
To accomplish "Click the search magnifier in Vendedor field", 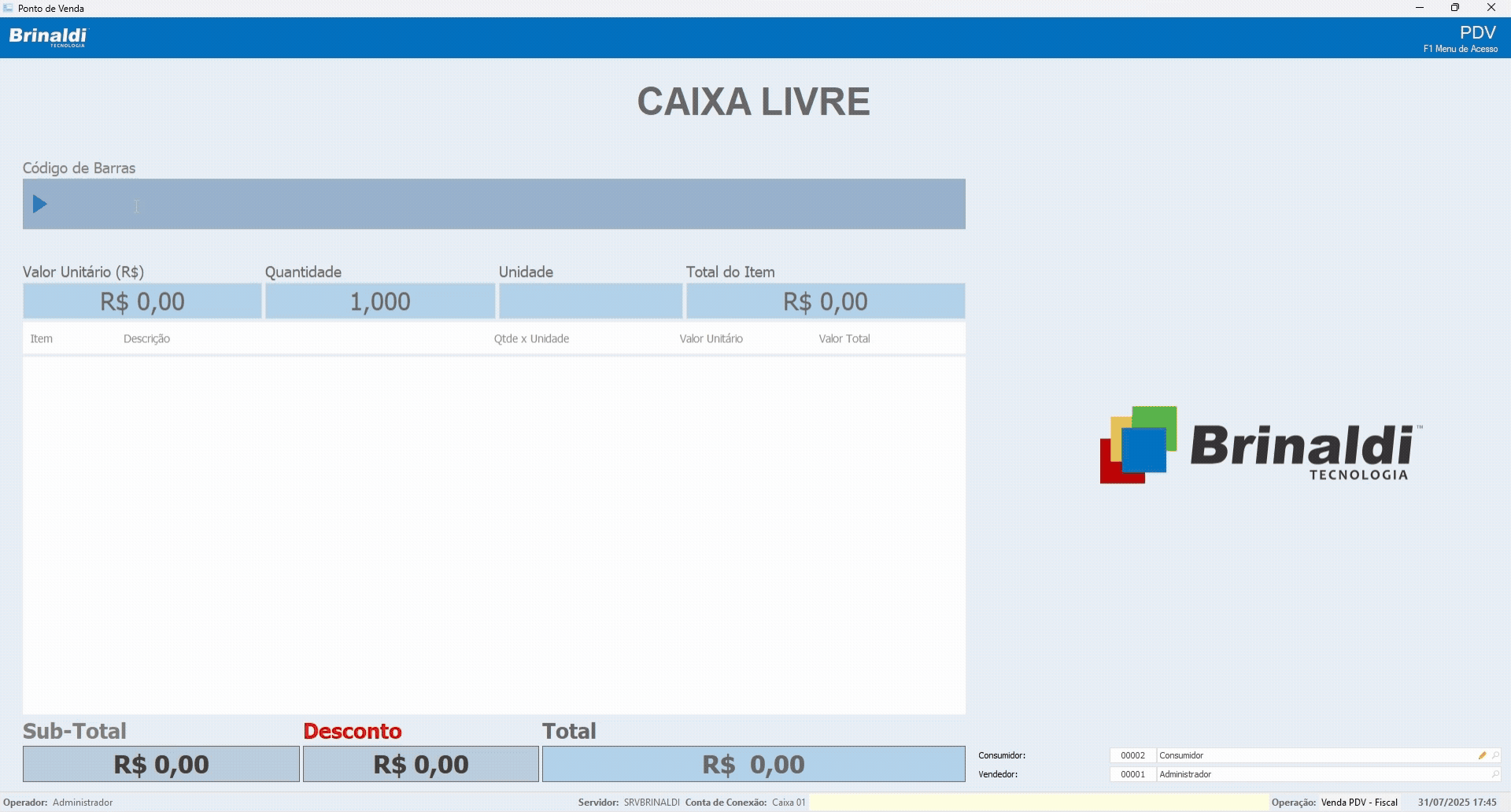I will [x=1495, y=774].
